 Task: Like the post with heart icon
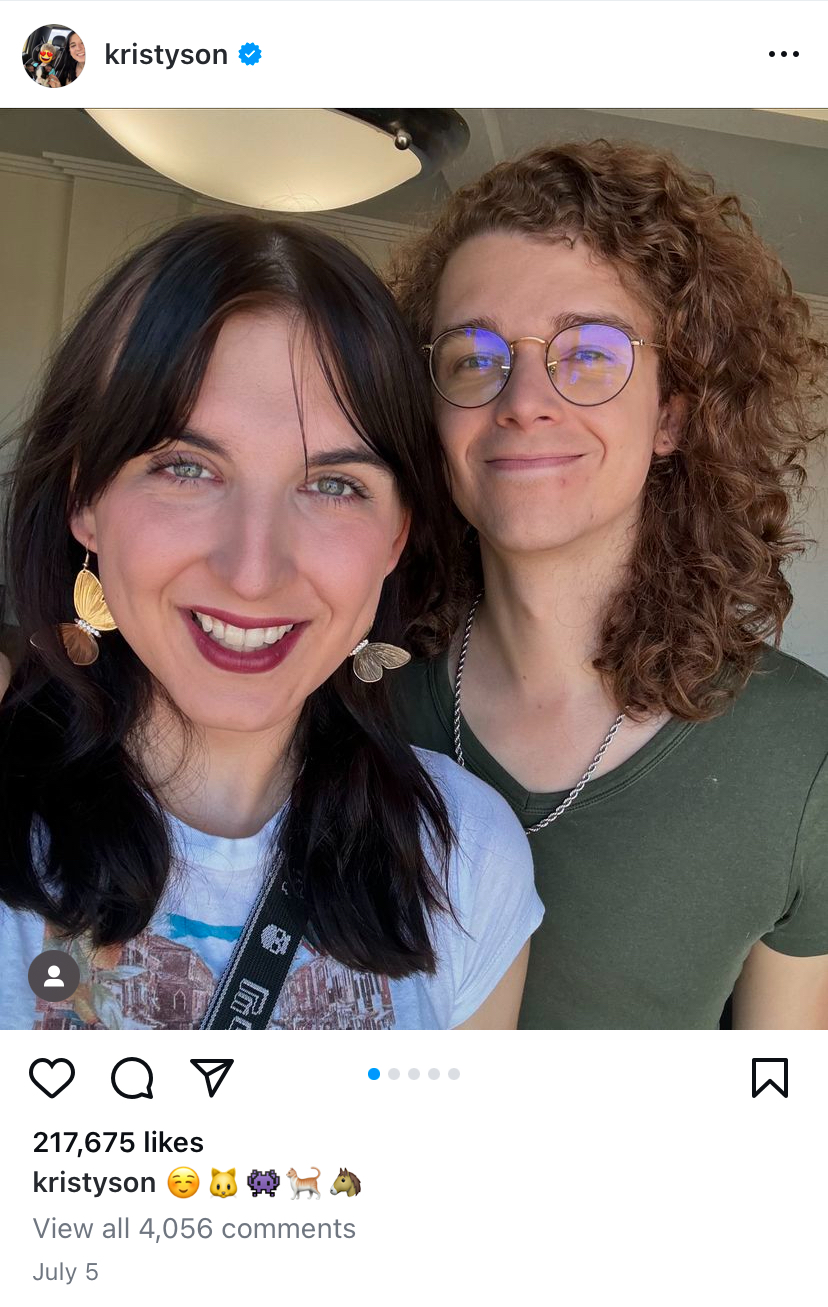pyautogui.click(x=52, y=1078)
